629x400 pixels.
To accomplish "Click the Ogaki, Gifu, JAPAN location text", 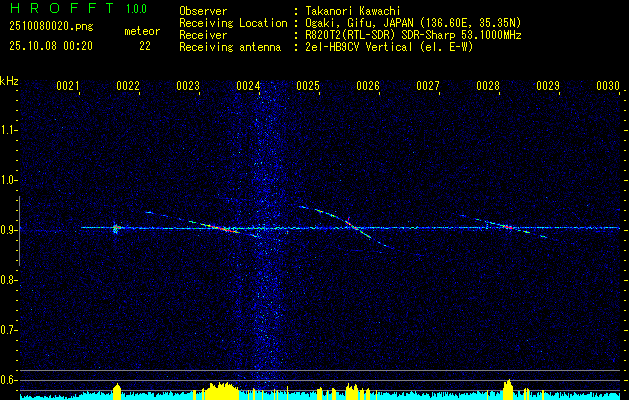I will [413, 23].
